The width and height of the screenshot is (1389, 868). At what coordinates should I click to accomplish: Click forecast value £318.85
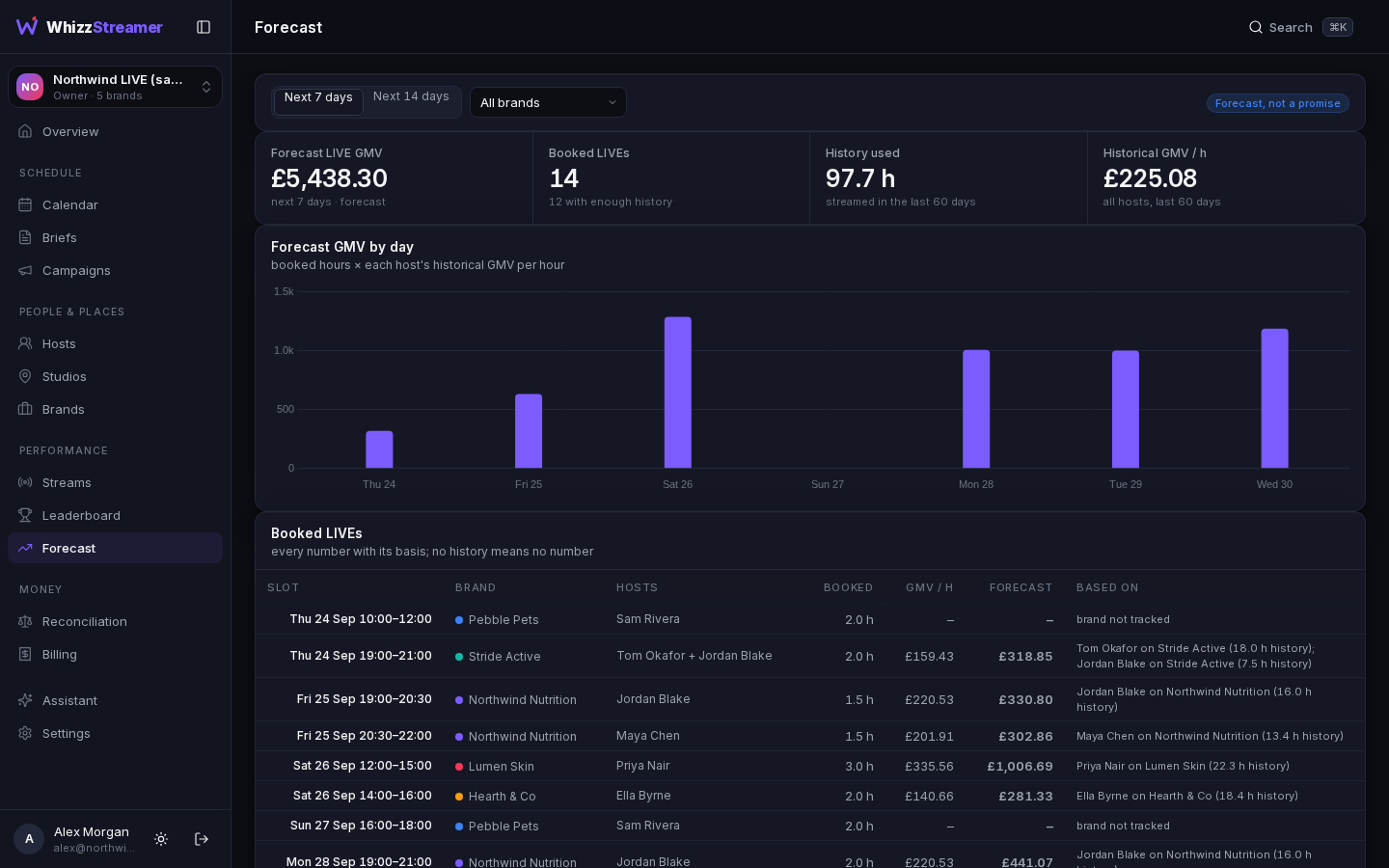(x=1025, y=657)
